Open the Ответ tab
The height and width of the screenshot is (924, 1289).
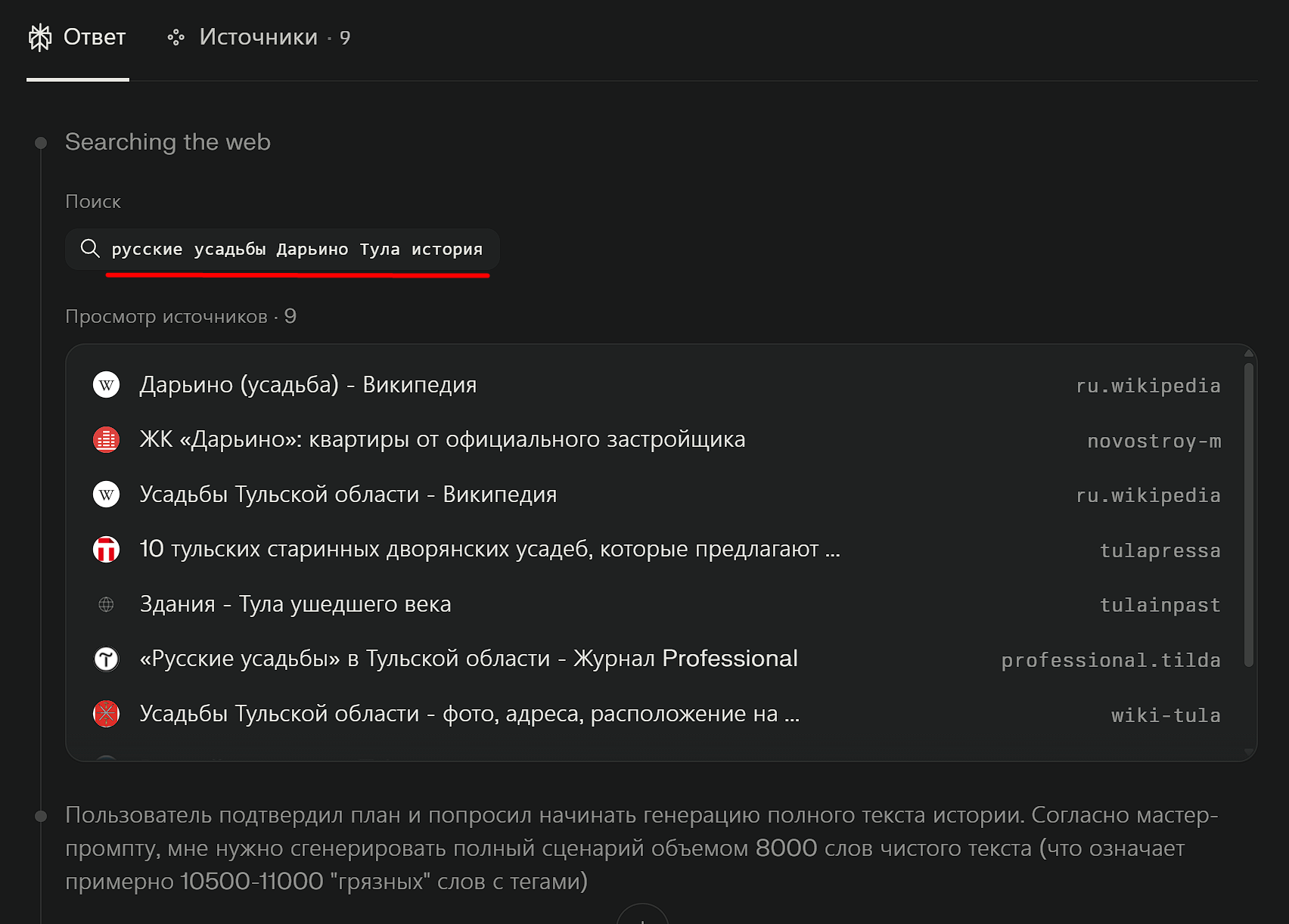tap(77, 37)
